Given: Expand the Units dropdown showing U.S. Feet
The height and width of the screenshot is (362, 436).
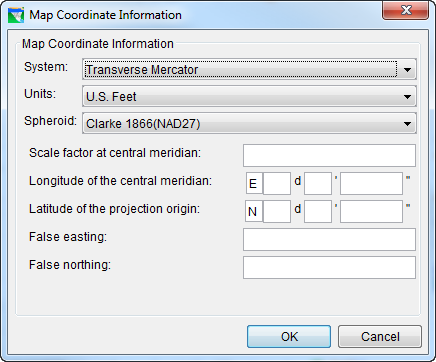Looking at the screenshot, I should 249,96.
